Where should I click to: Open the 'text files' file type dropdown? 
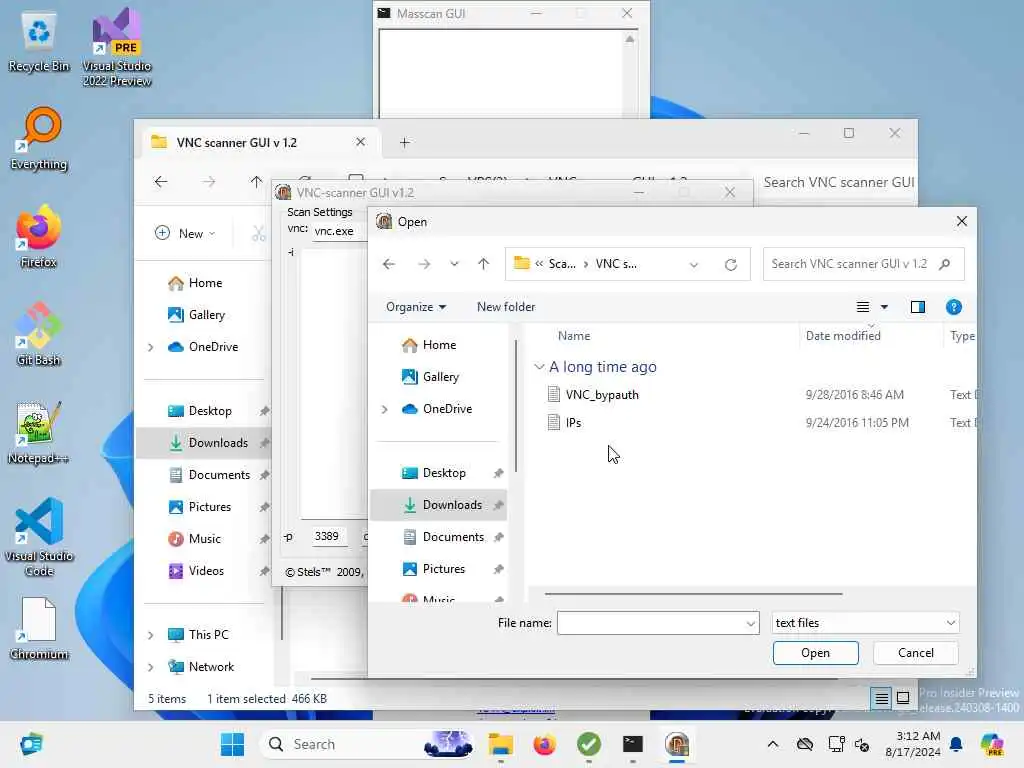click(x=865, y=623)
